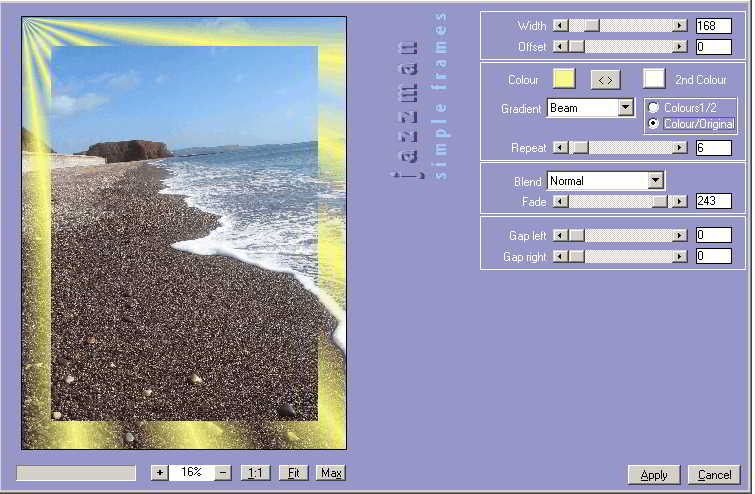The width and height of the screenshot is (755, 494).
Task: Click the zoom out minus button
Action: 223,473
